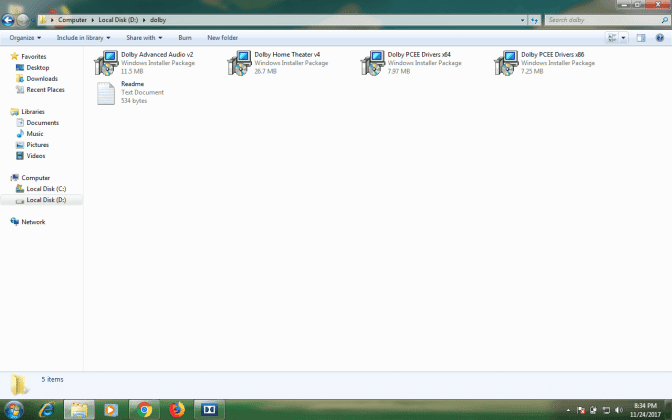Click the network tray icon
Image resolution: width=672 pixels, height=420 pixels.
[606, 410]
